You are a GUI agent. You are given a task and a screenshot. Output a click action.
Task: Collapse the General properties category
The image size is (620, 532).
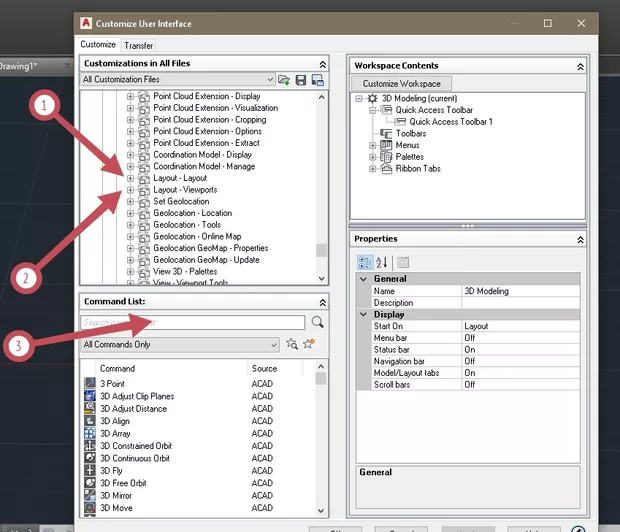pyautogui.click(x=363, y=279)
